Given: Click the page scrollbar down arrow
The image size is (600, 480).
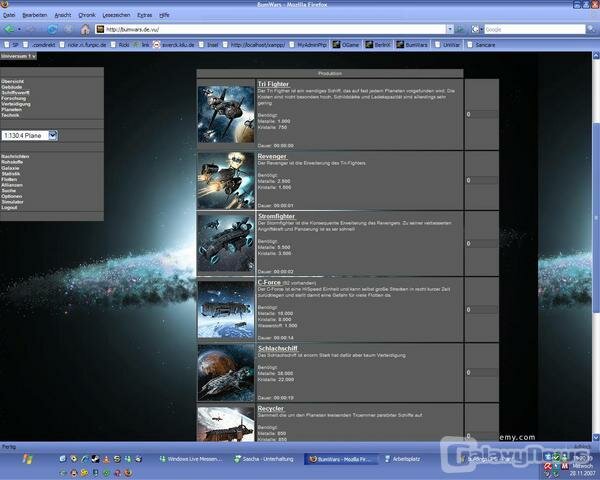Looking at the screenshot, I should (596, 437).
